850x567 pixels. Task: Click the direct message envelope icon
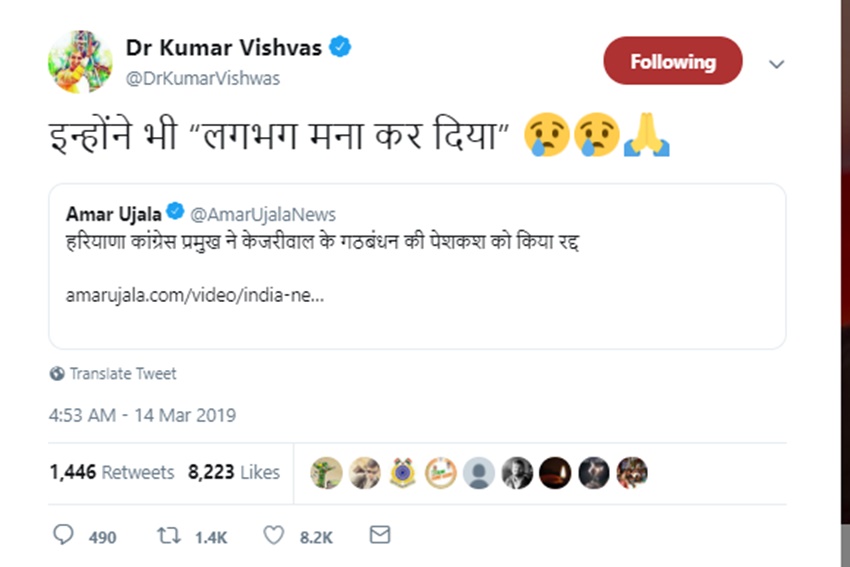pos(379,536)
